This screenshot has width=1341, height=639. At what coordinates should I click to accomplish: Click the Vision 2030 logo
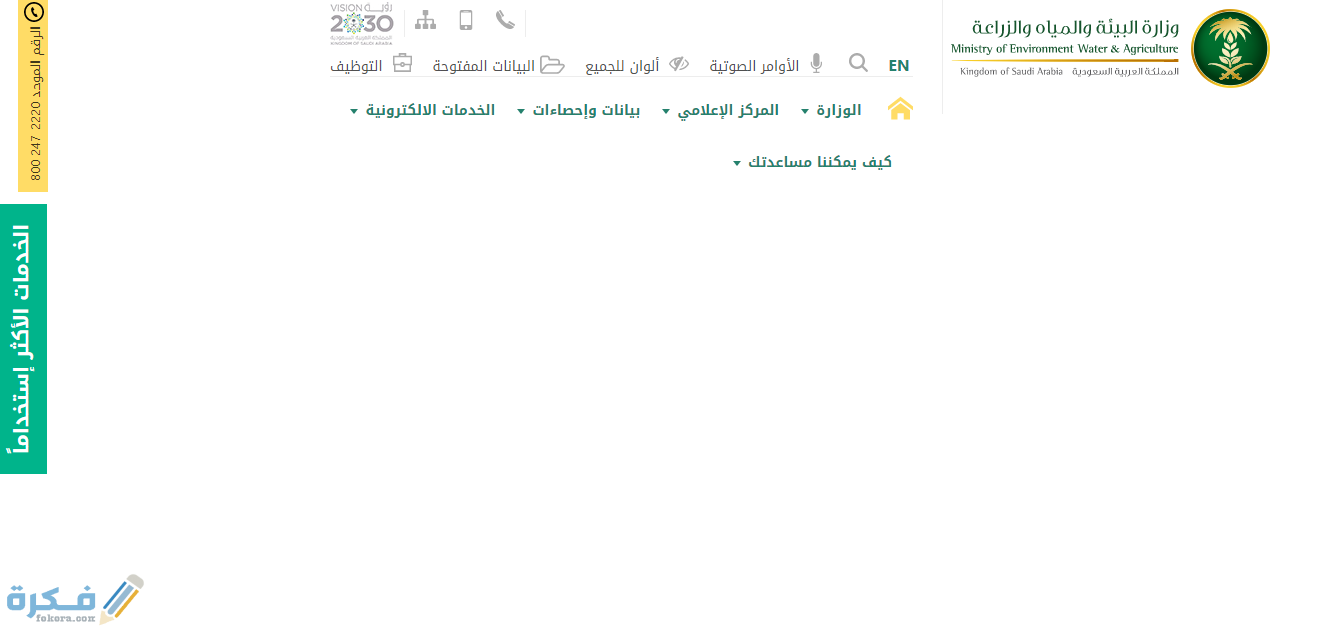point(360,20)
